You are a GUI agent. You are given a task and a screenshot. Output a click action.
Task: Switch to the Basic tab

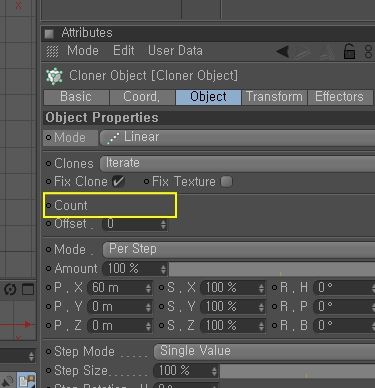pyautogui.click(x=76, y=97)
